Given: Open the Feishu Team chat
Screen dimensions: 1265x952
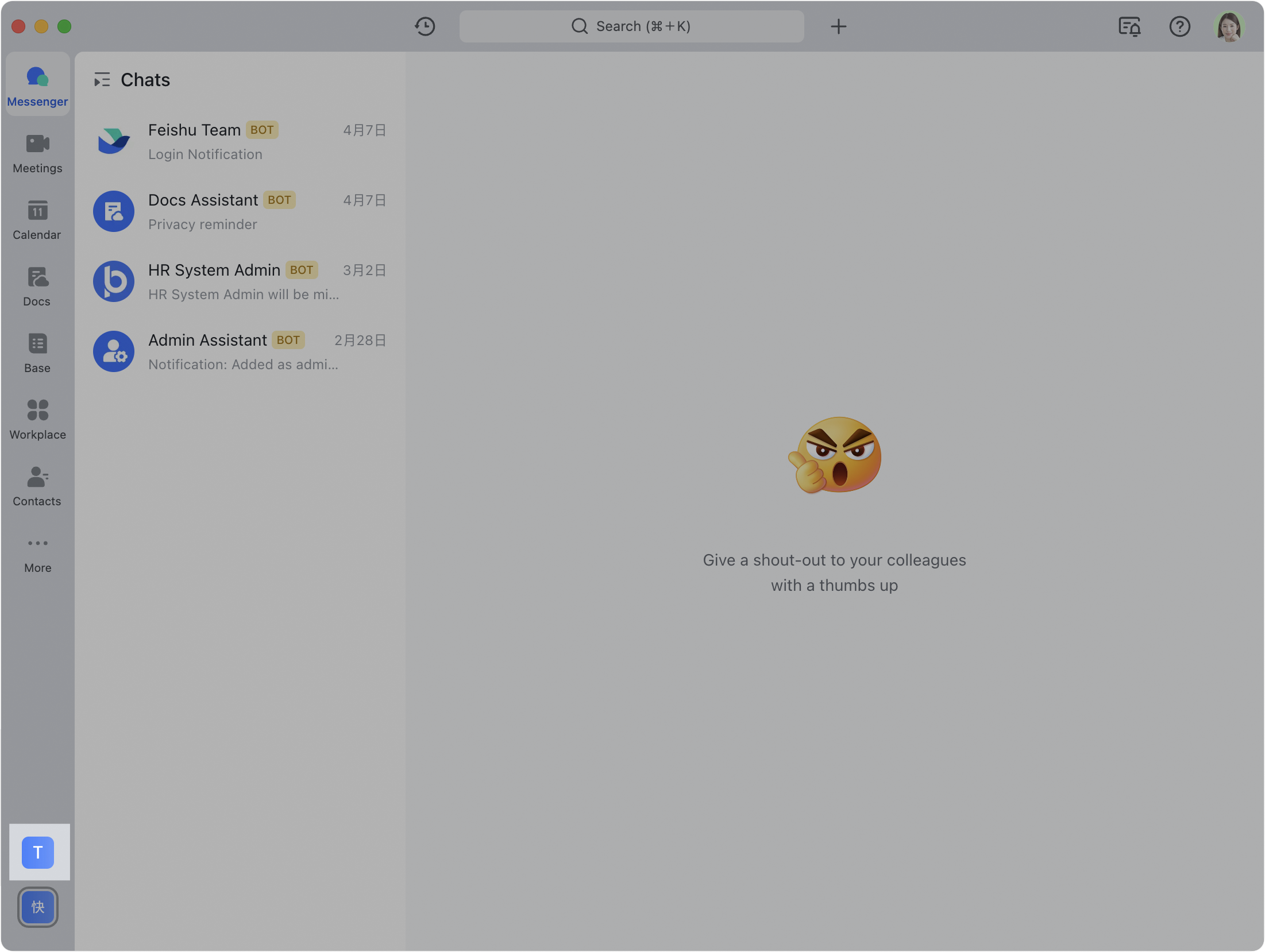Looking at the screenshot, I should coord(240,142).
